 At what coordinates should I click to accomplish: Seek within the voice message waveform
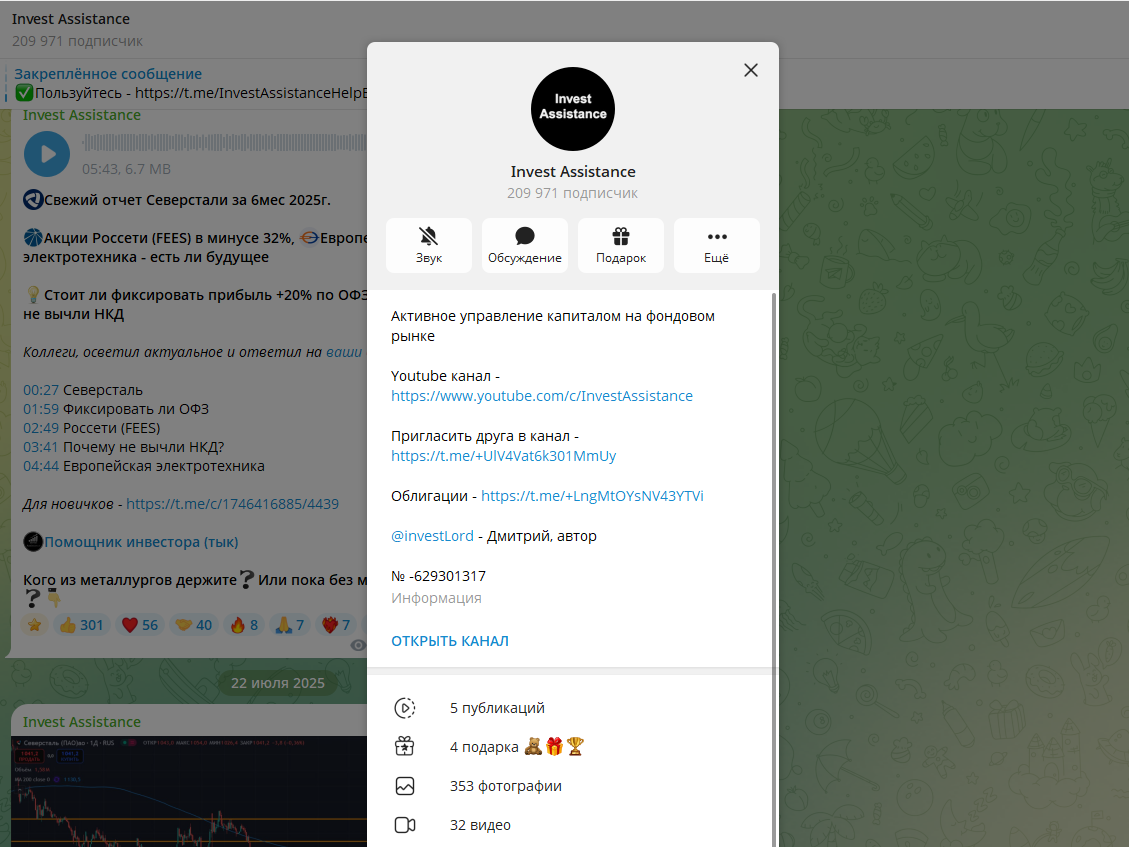coord(224,143)
